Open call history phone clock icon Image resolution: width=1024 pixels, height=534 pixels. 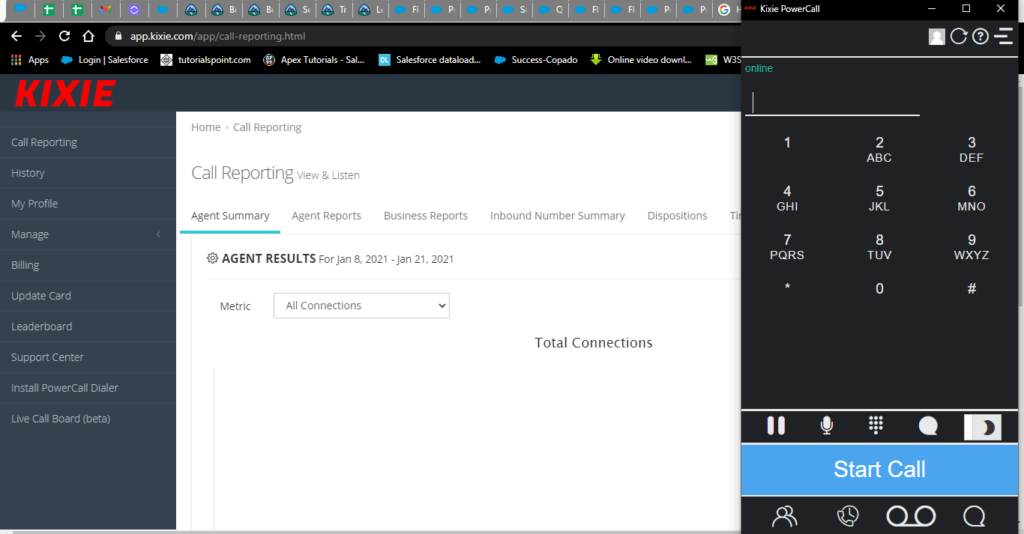pos(848,516)
